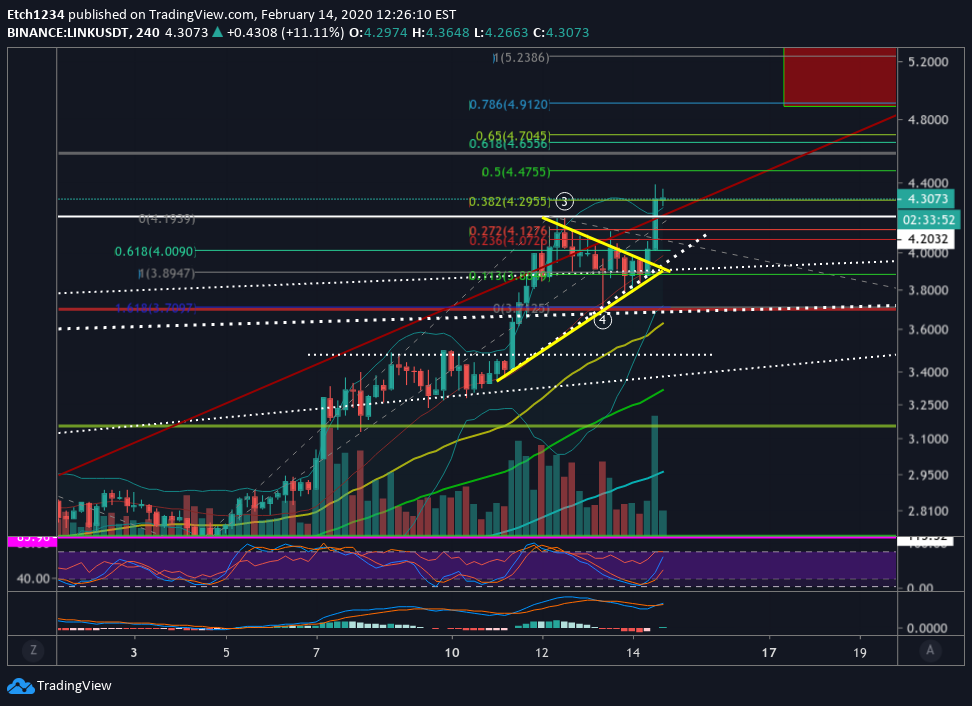Select the 0.382(4.2955) Fibonacci label
The image size is (972, 706).
pyautogui.click(x=509, y=201)
